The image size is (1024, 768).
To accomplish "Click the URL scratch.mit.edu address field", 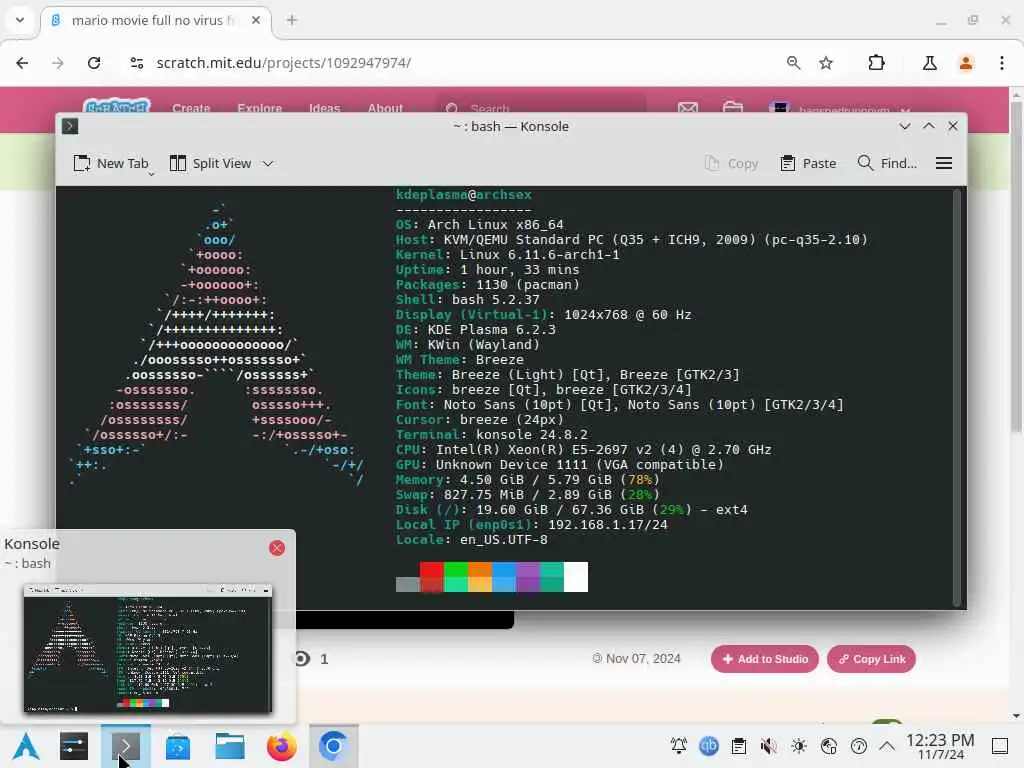I will (283, 63).
